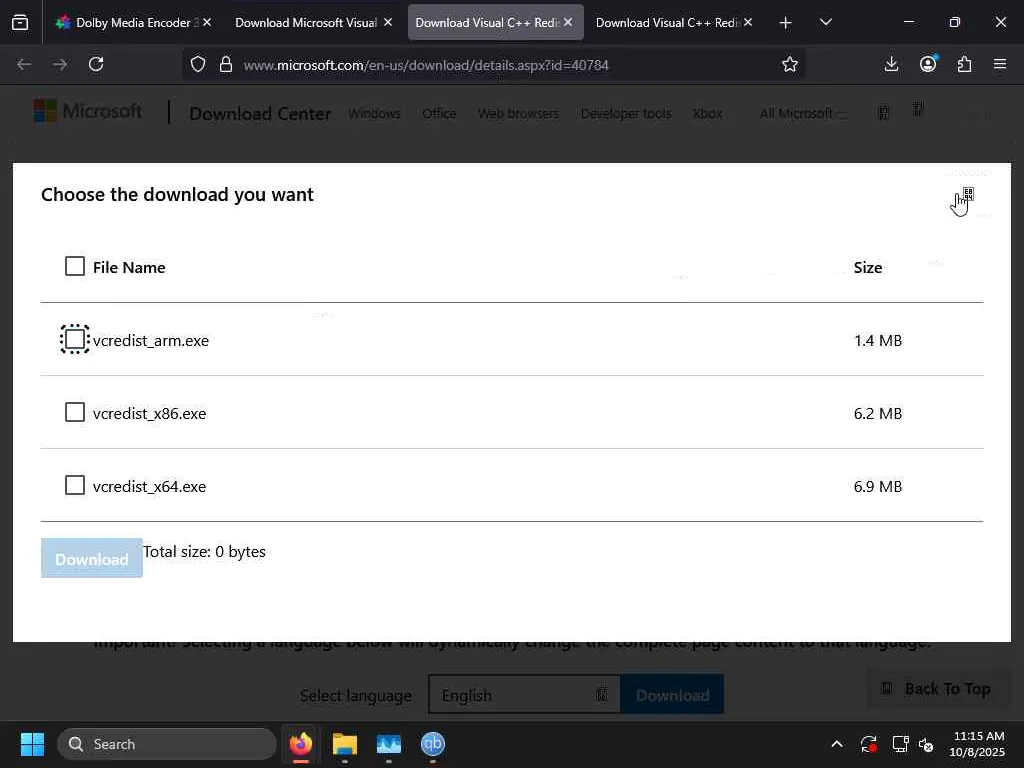Click the Download button in the dialog
The image size is (1024, 768).
(x=91, y=559)
